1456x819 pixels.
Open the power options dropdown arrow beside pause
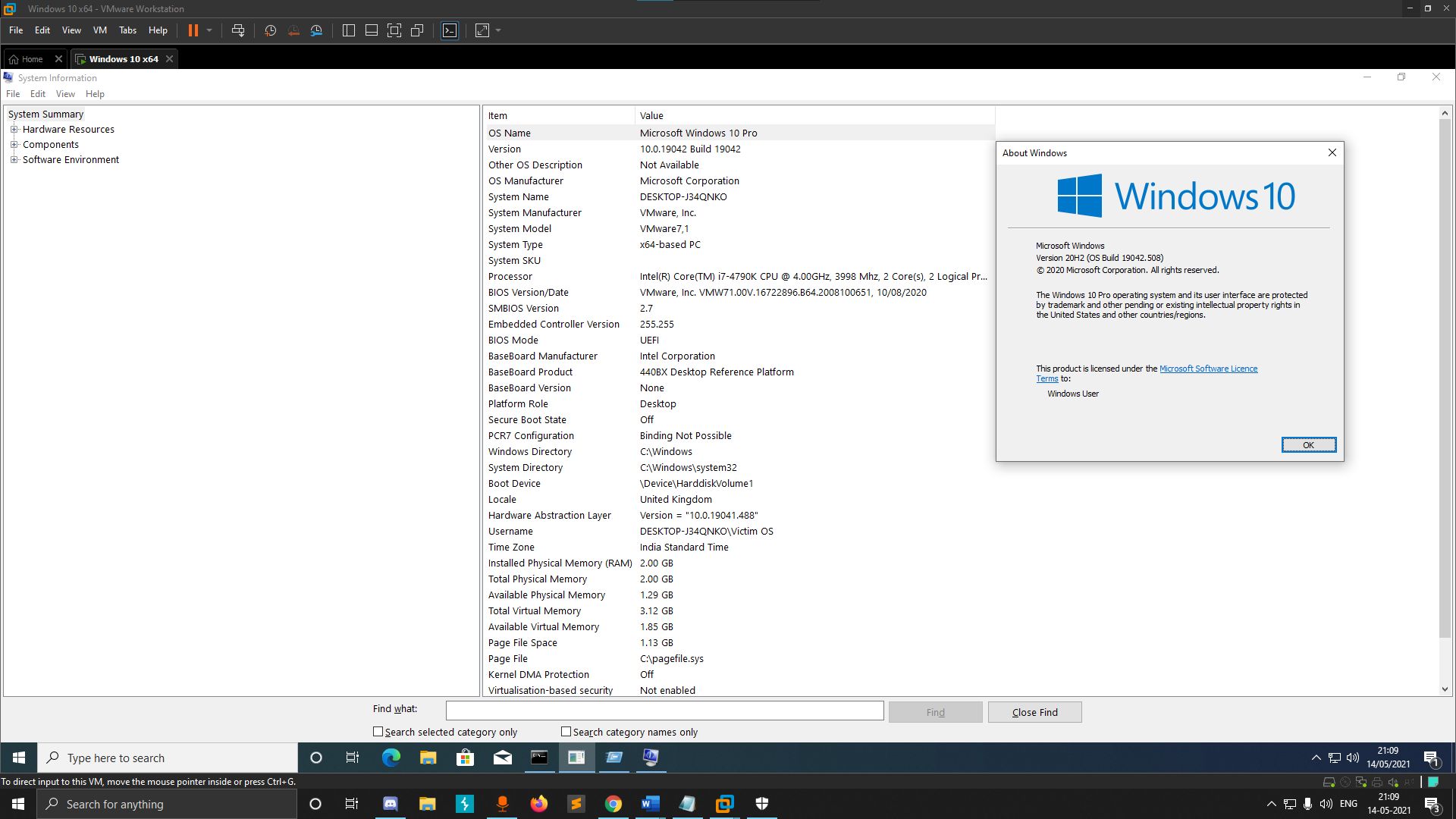pyautogui.click(x=209, y=30)
